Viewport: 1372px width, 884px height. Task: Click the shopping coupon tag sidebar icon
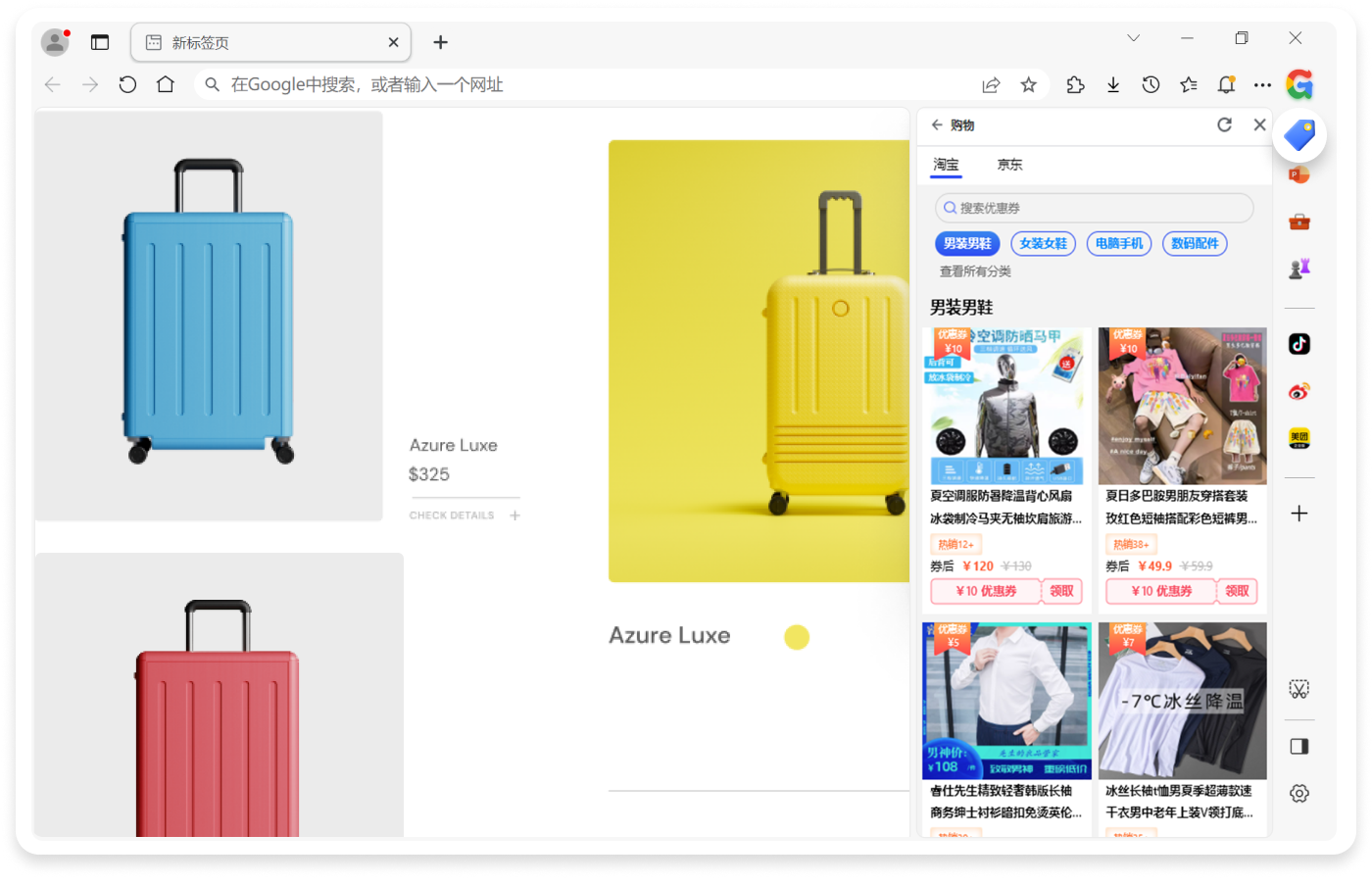tap(1299, 135)
